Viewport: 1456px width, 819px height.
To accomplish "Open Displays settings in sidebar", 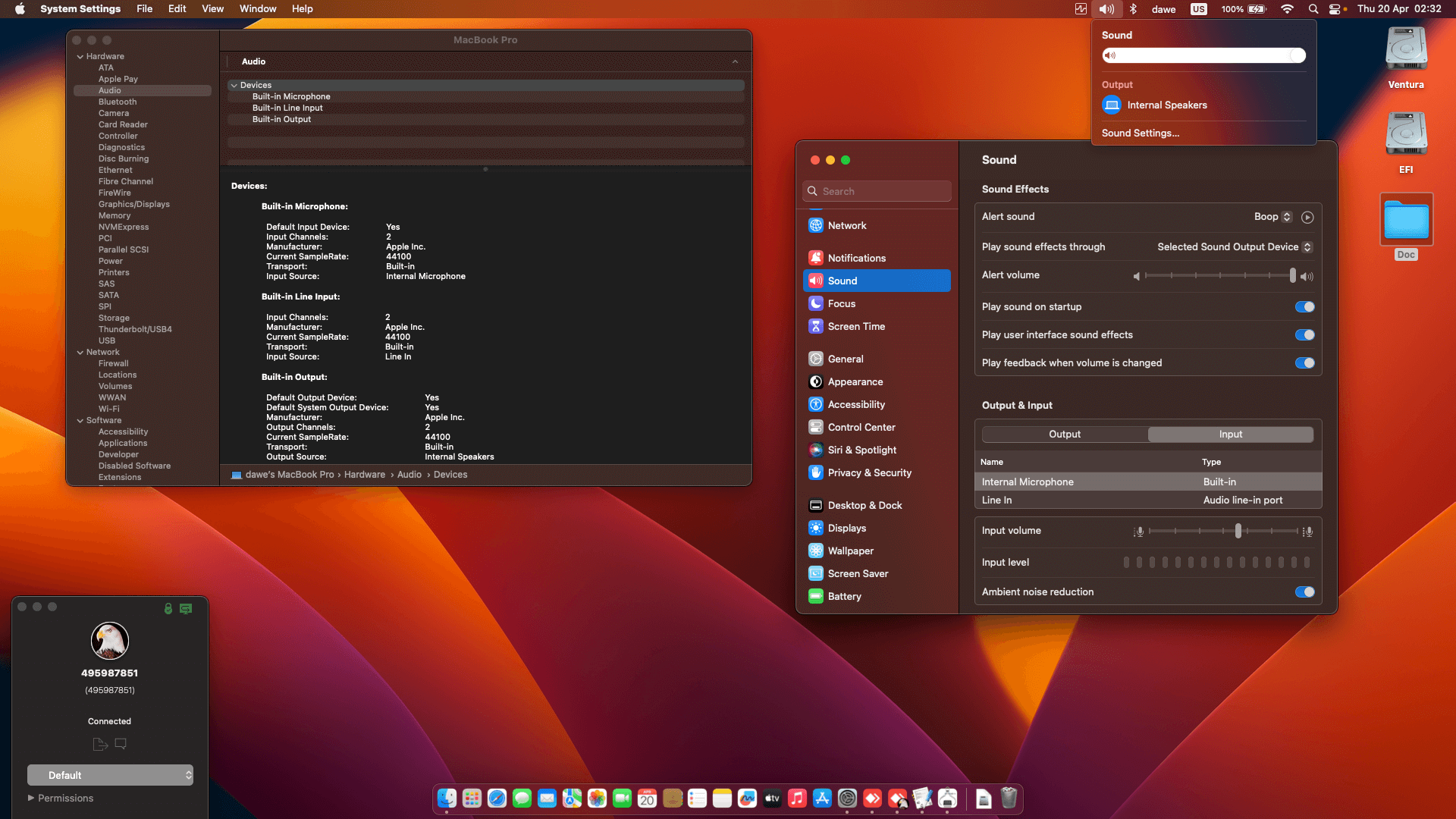I will pos(846,528).
